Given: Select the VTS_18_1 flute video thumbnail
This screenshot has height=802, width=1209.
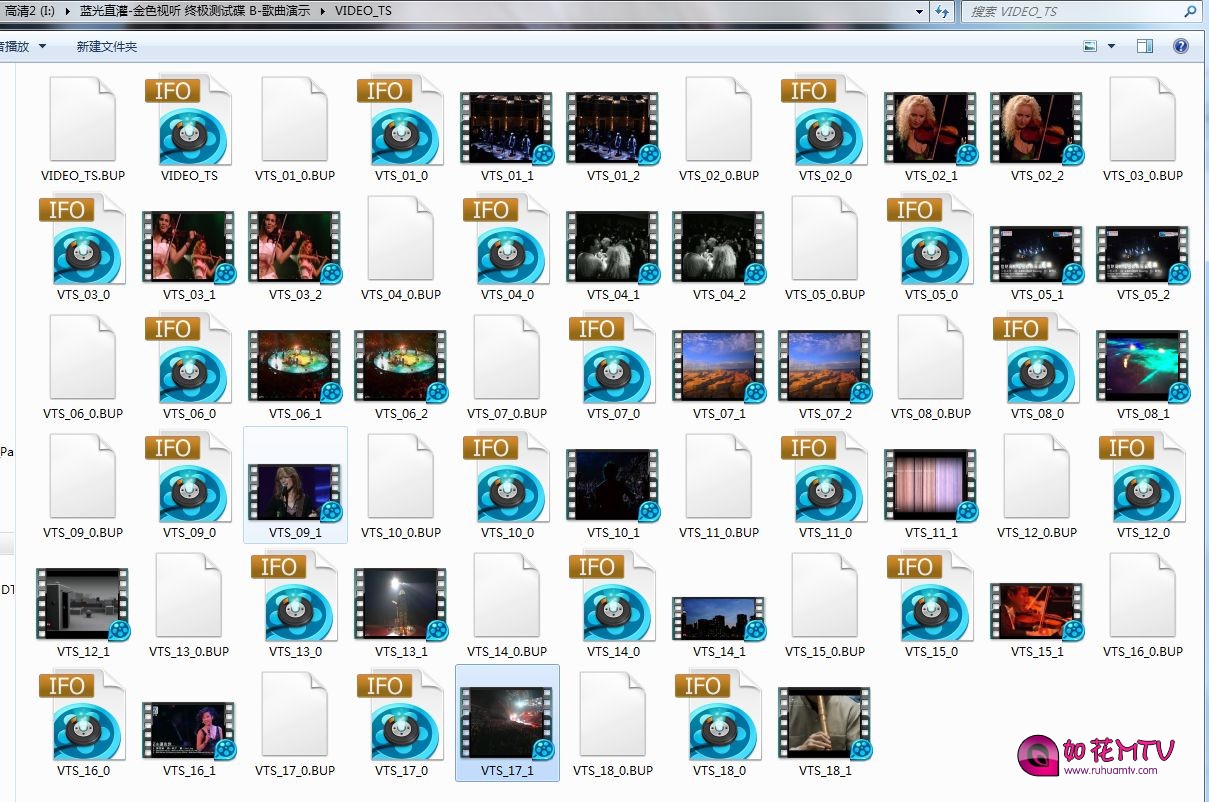Looking at the screenshot, I should point(824,721).
